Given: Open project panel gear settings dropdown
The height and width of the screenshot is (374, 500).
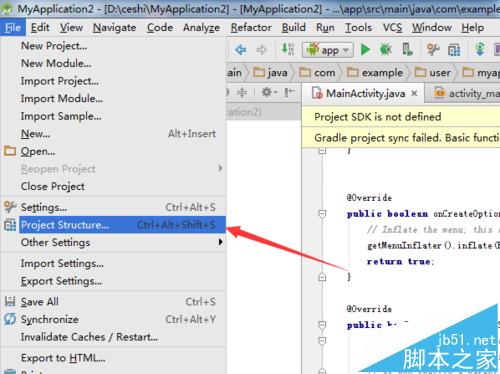Looking at the screenshot, I should point(269,92).
